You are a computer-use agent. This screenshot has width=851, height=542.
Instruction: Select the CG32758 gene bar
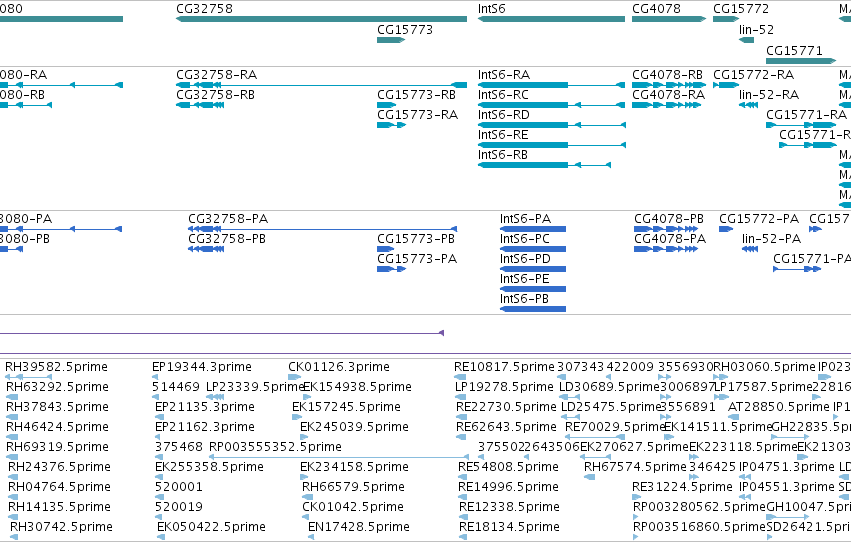pyautogui.click(x=321, y=19)
